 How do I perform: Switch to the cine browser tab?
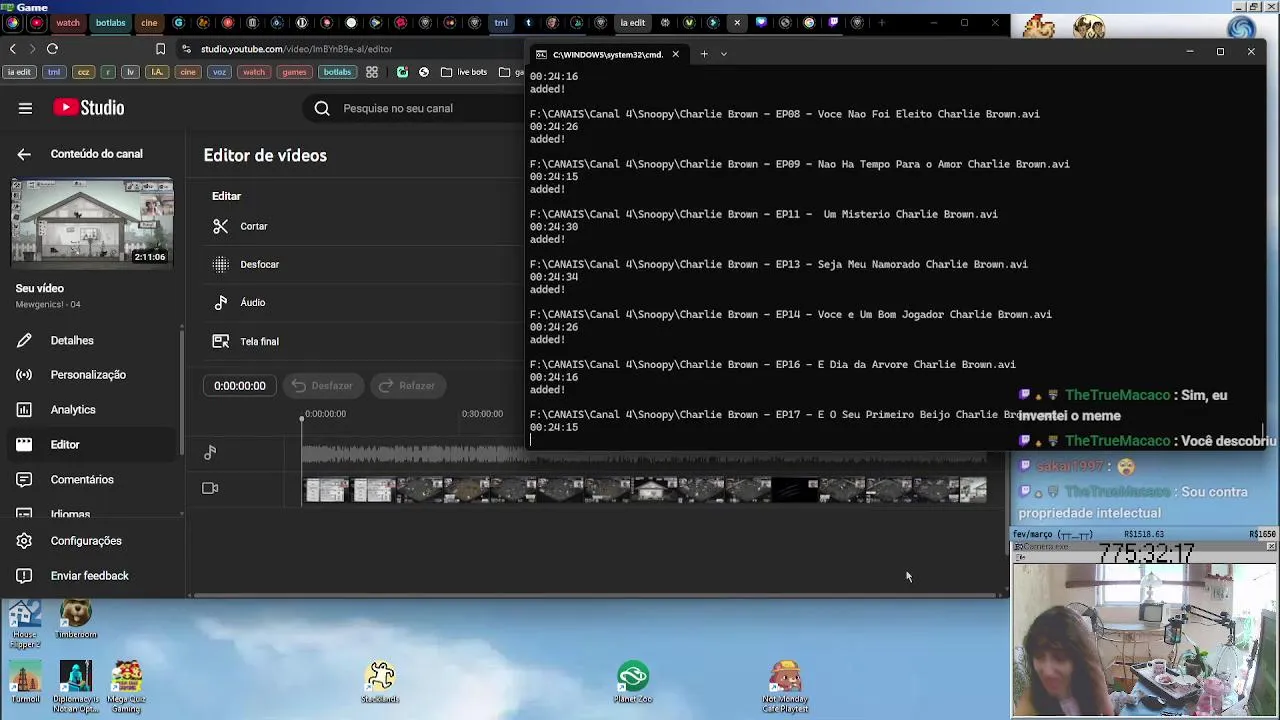click(x=149, y=22)
